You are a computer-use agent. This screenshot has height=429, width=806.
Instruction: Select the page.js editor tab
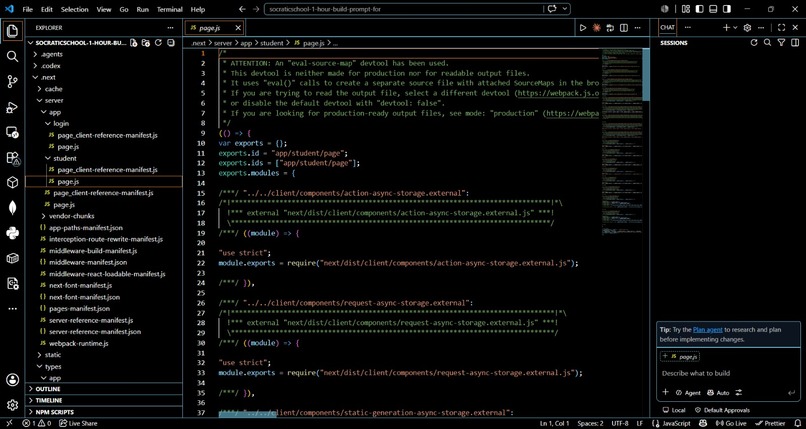(213, 28)
